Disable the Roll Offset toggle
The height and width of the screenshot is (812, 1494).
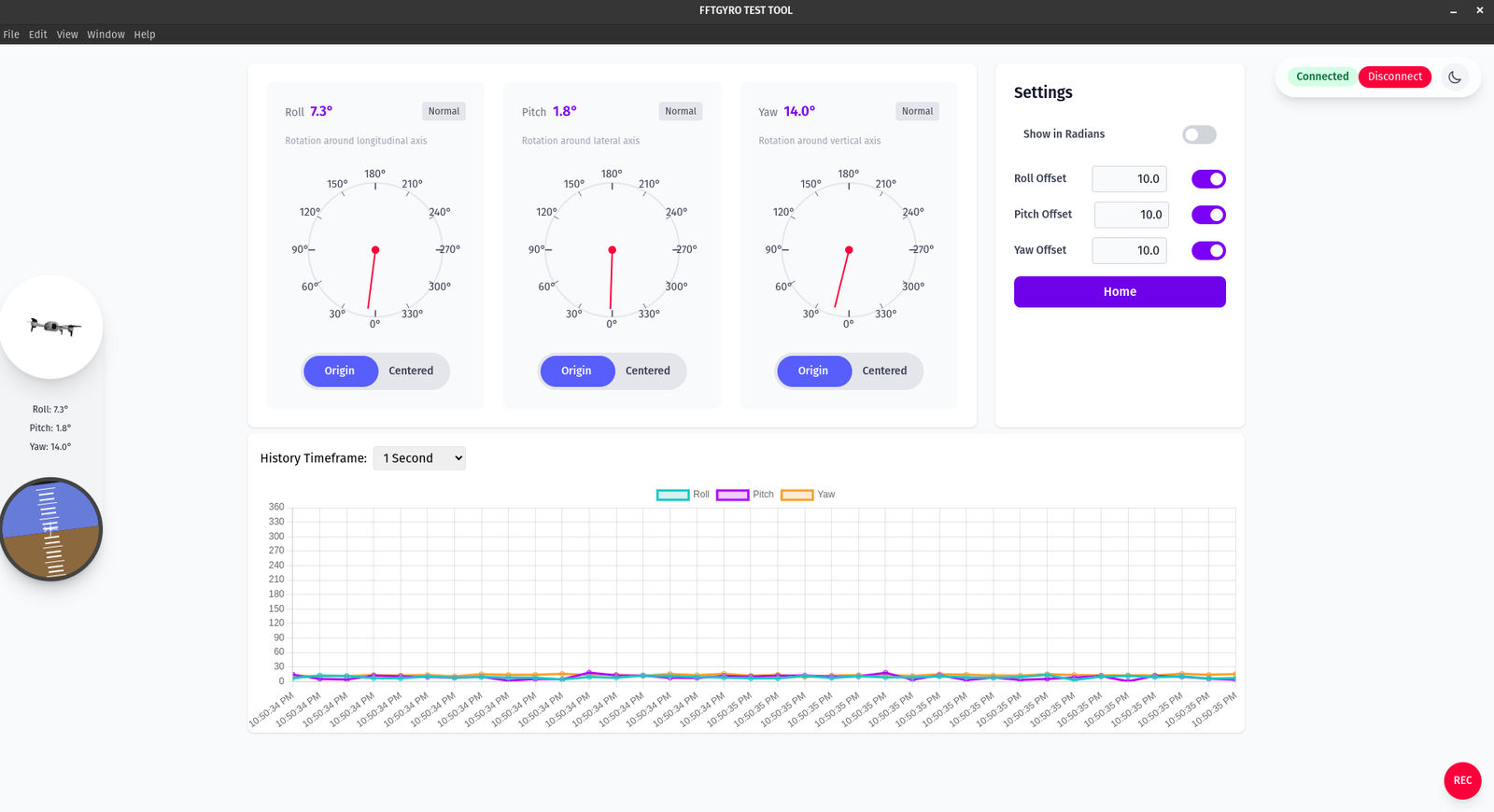point(1208,179)
